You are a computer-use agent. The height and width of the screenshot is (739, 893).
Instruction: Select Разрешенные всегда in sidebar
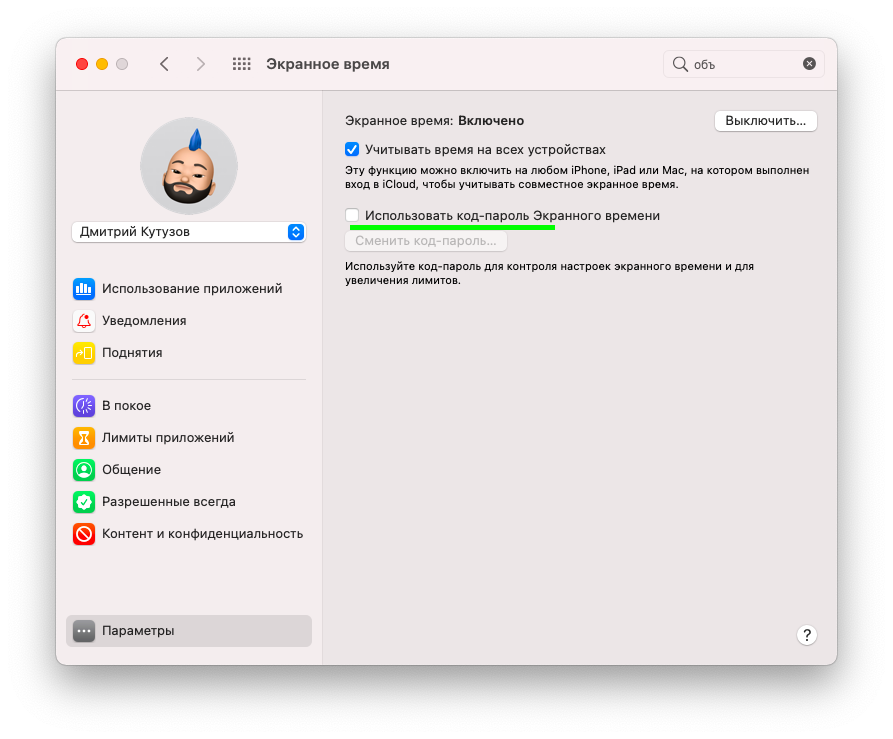[189, 502]
